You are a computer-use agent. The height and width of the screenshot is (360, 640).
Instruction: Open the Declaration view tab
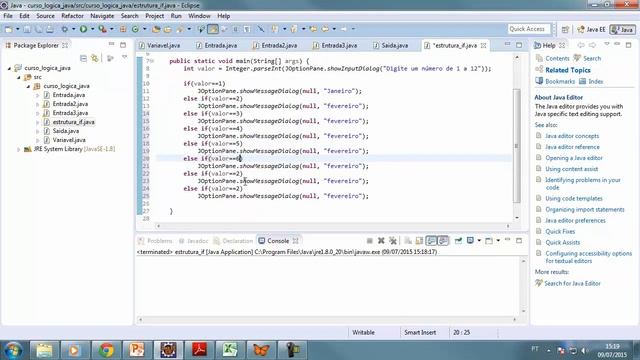(233, 241)
